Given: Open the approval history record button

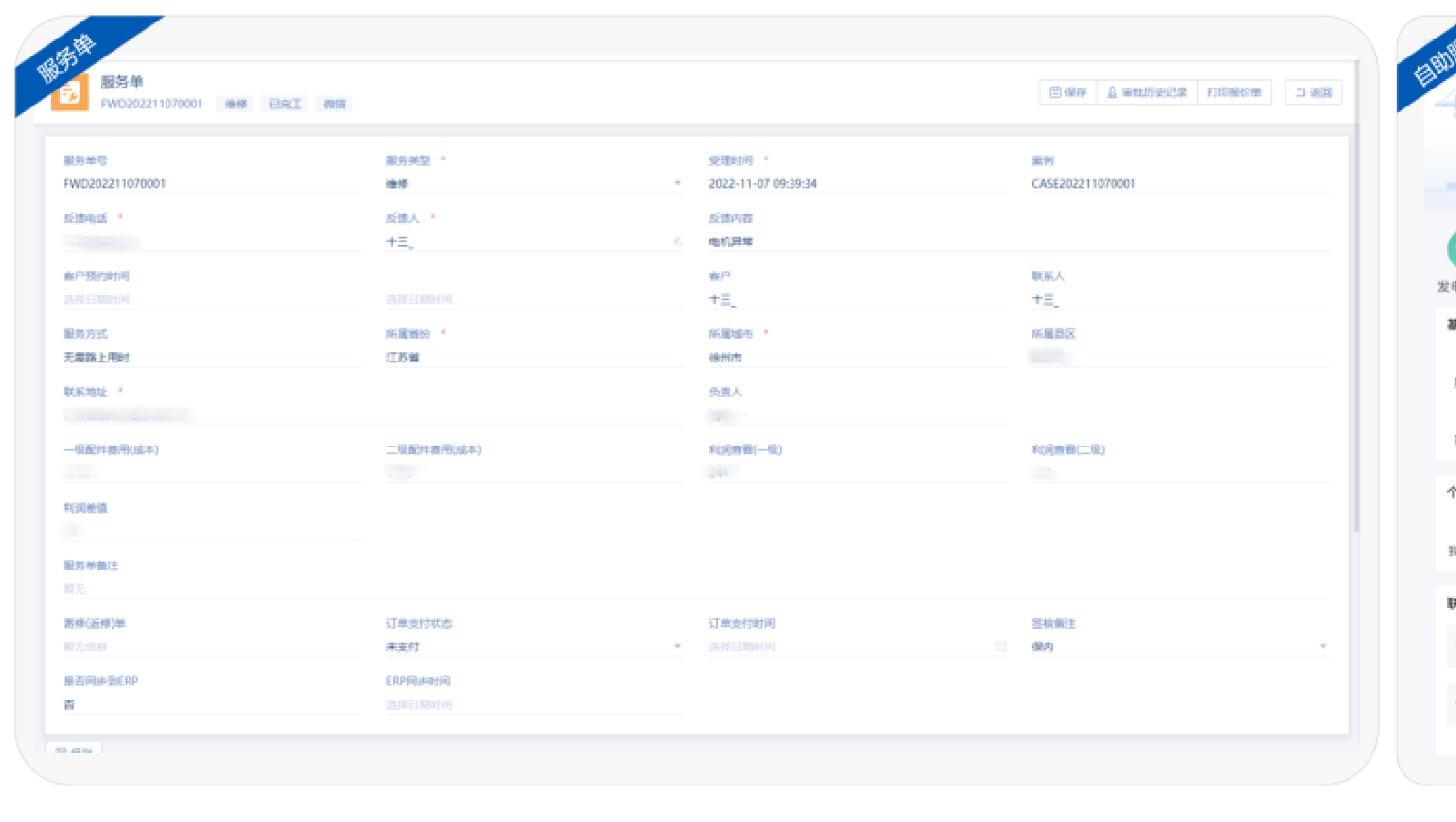Looking at the screenshot, I should click(1147, 93).
